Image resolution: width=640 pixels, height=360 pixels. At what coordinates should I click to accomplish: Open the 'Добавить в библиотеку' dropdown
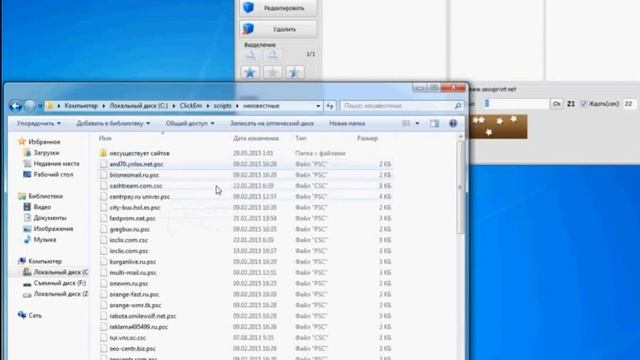113,123
